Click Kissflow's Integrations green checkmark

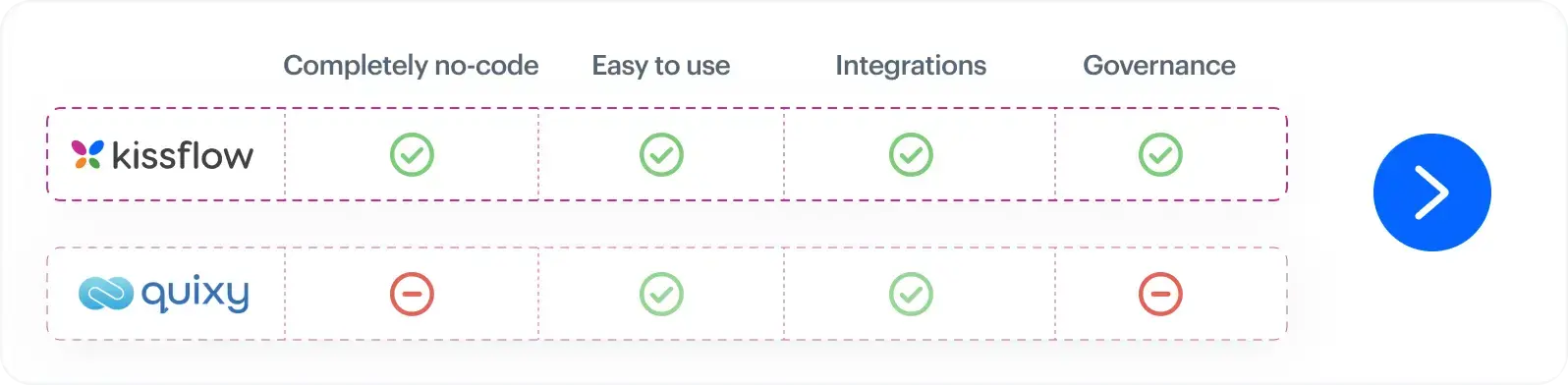(911, 155)
